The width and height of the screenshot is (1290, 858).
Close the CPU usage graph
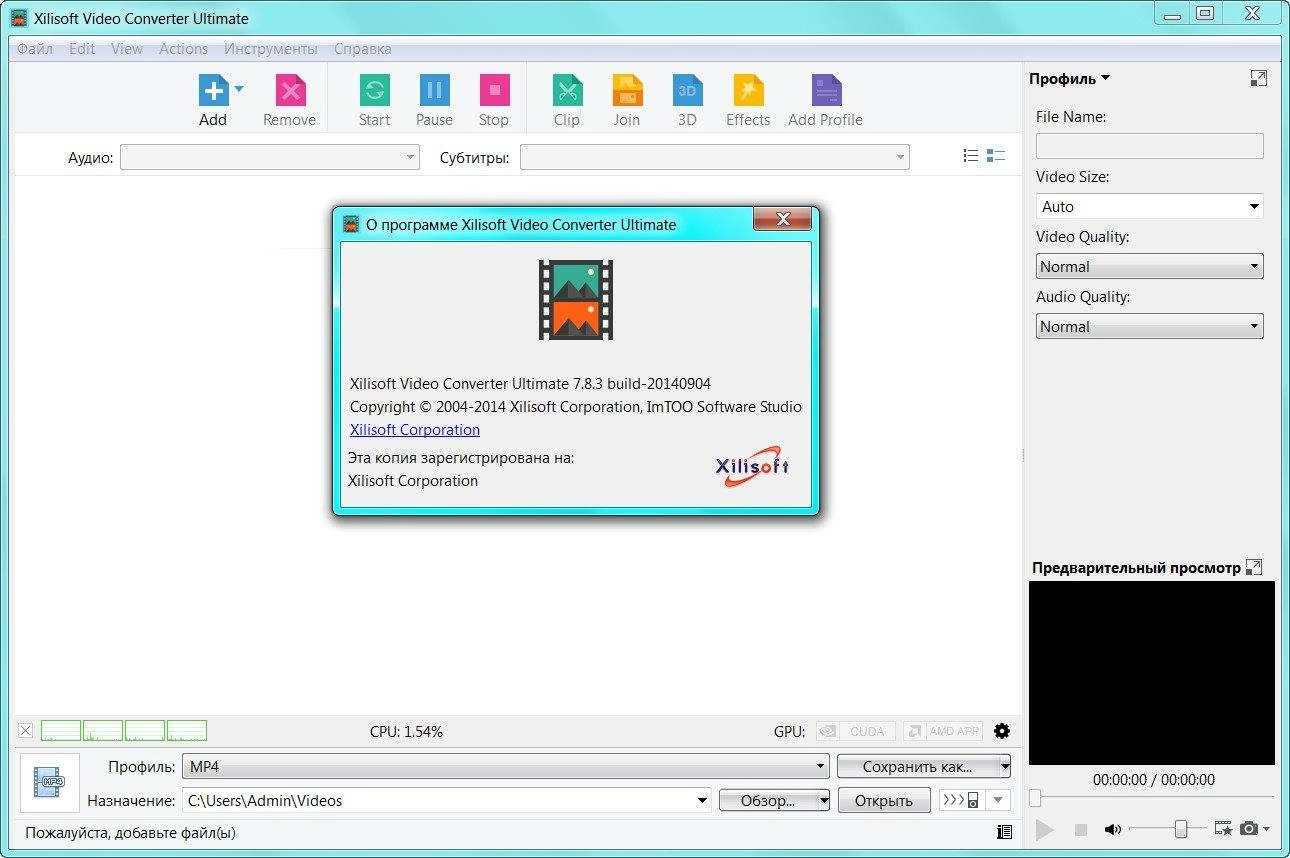click(x=25, y=731)
